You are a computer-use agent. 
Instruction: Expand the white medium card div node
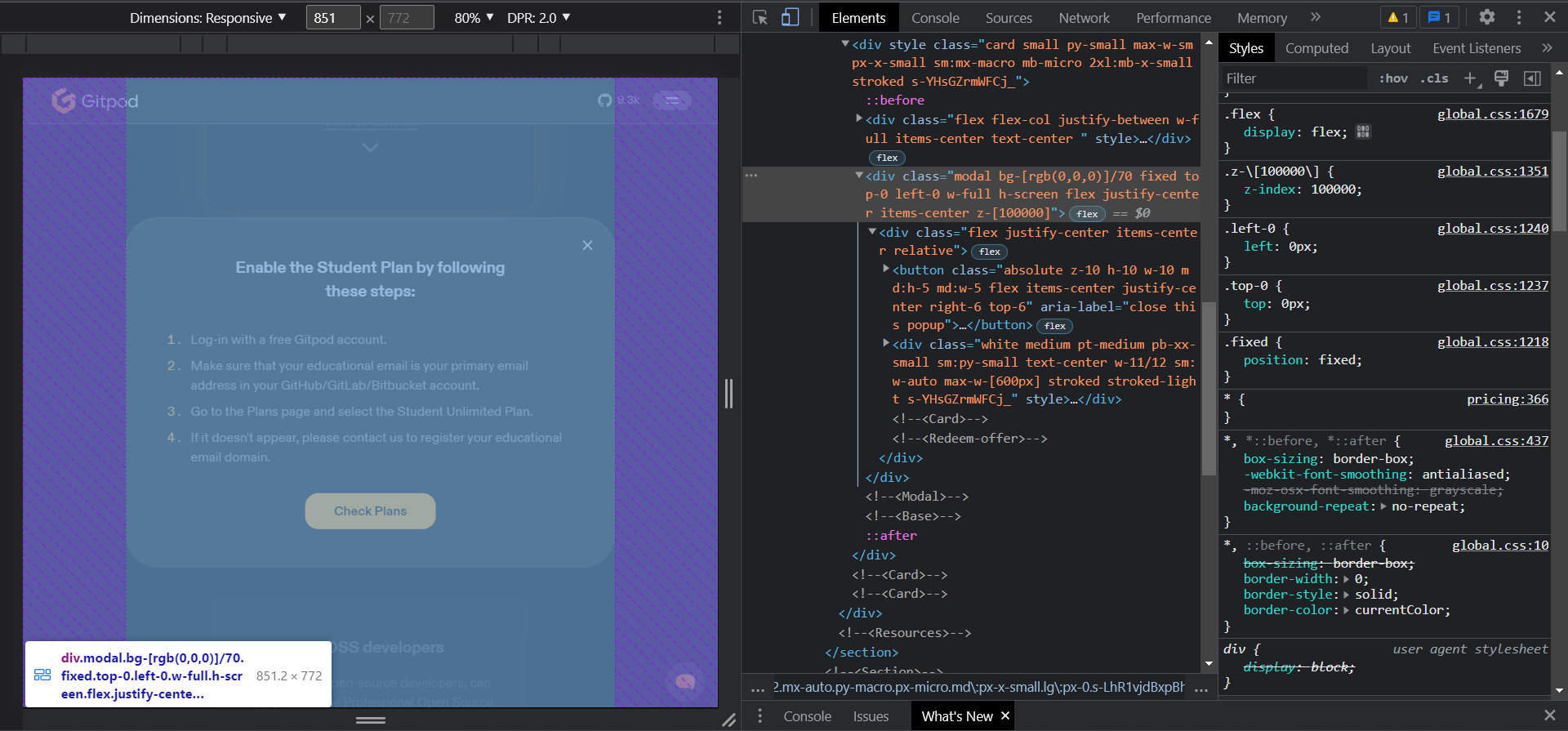click(x=886, y=343)
